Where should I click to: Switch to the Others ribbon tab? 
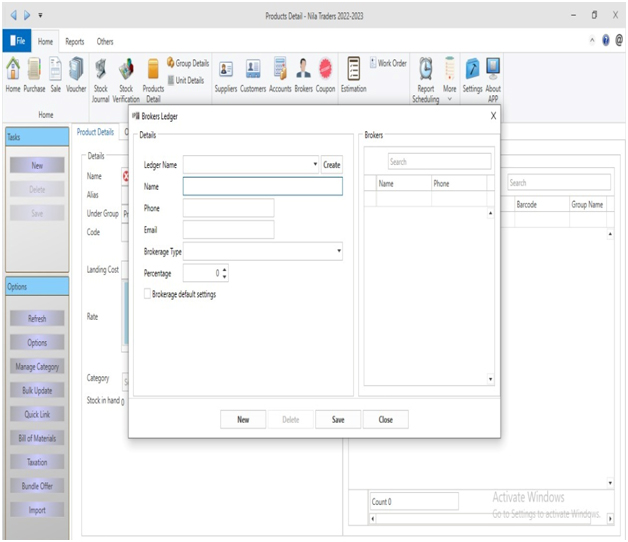105,41
